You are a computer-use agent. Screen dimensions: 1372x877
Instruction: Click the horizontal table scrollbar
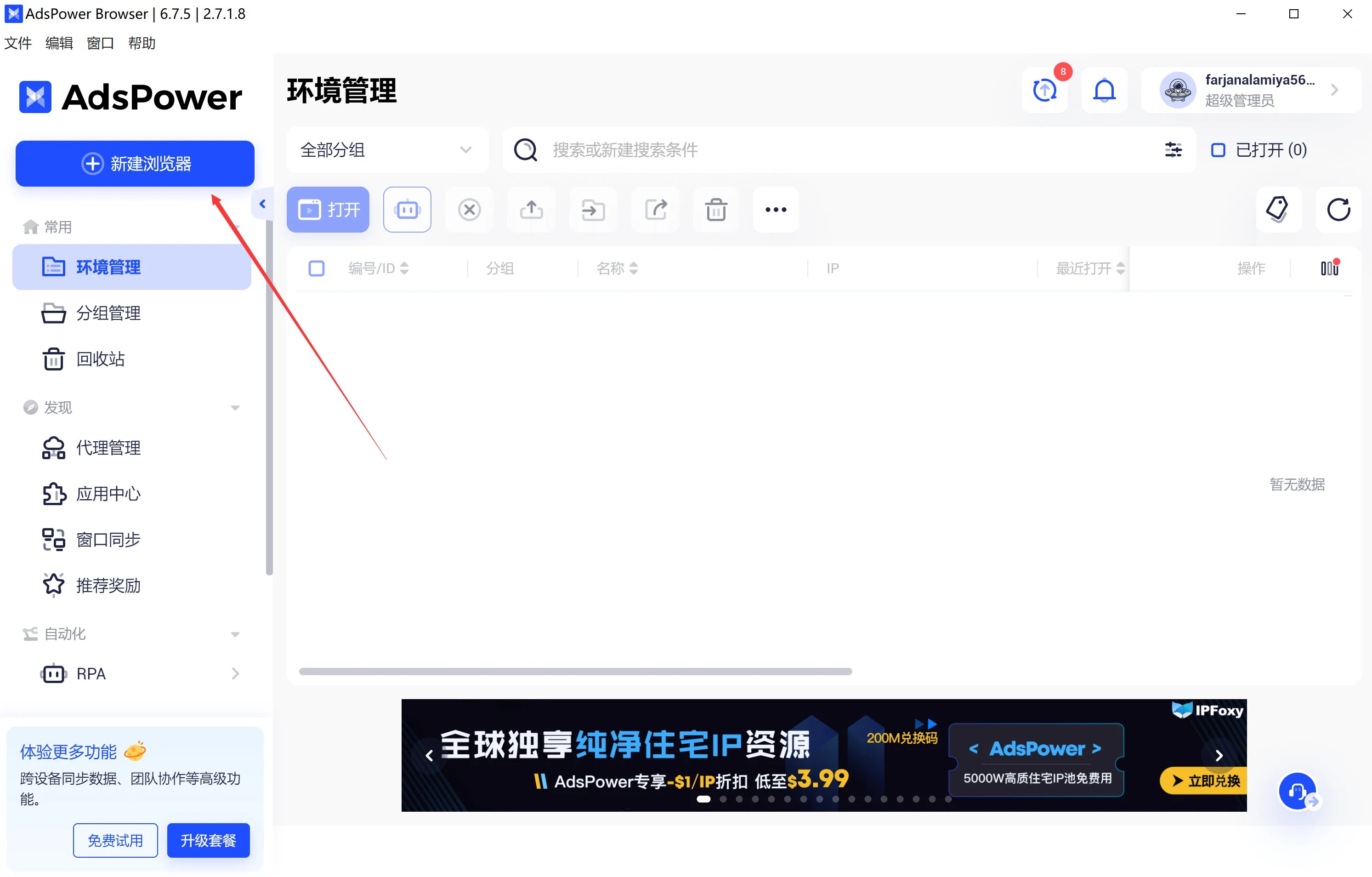(575, 671)
